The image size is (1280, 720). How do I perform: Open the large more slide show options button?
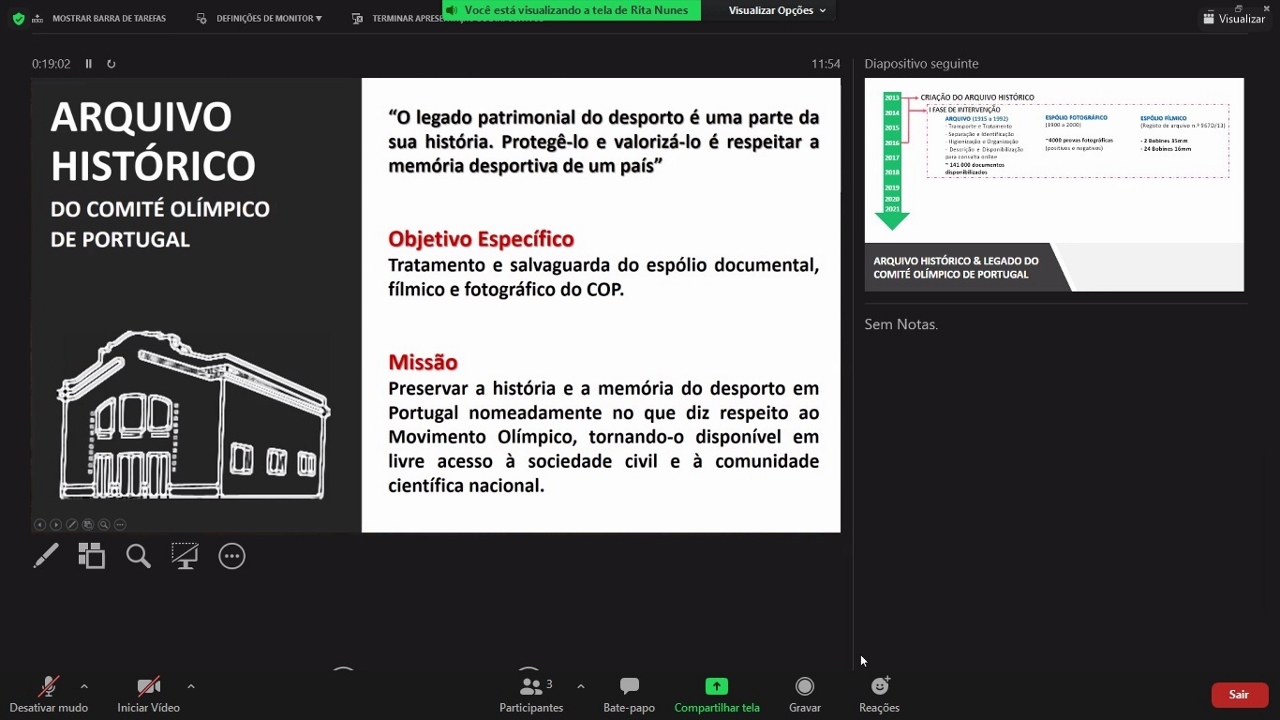pos(232,556)
